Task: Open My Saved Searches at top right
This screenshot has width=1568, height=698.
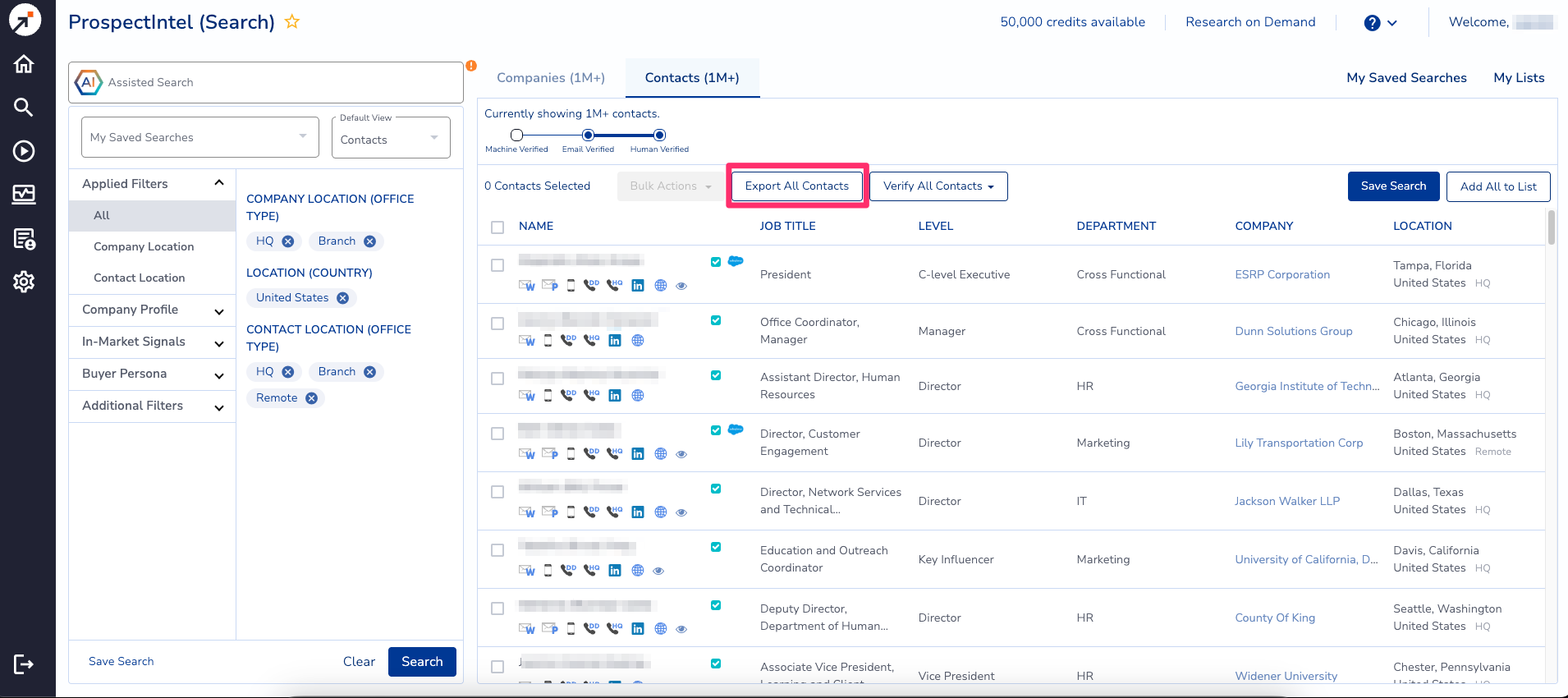Action: [1406, 78]
